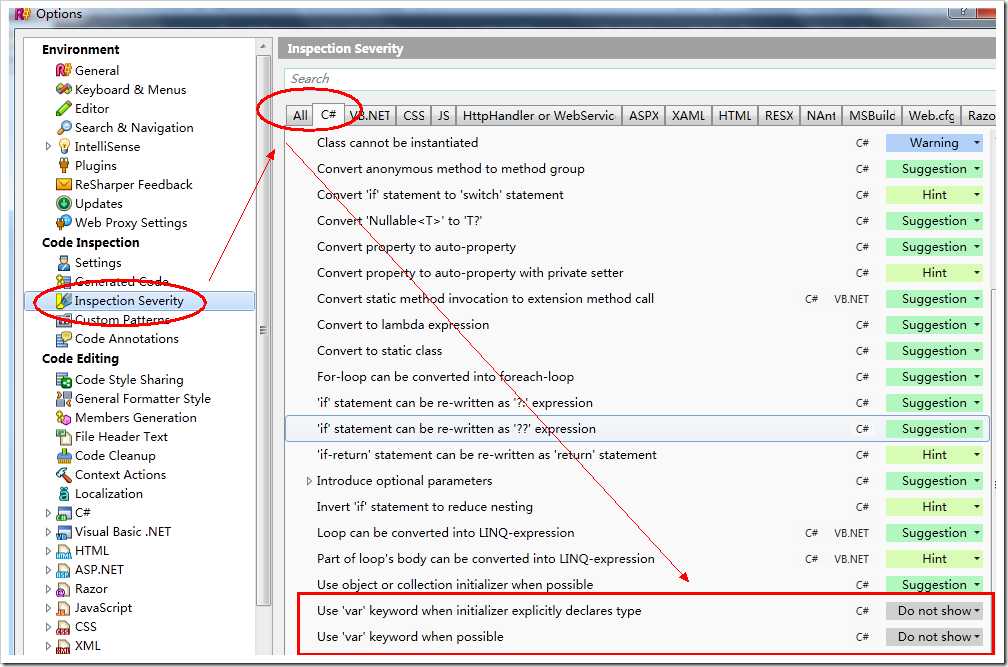Switch to the VB.NET tab
The height and width of the screenshot is (667, 1008).
point(372,116)
